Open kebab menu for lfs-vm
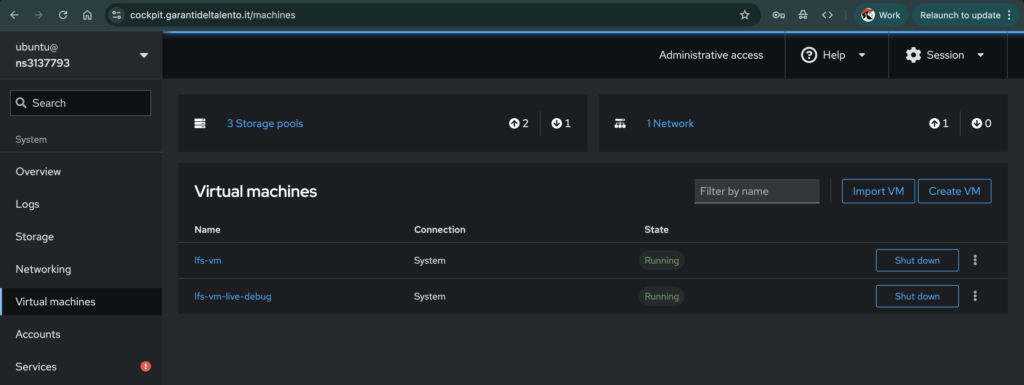Image resolution: width=1024 pixels, height=385 pixels. point(975,260)
